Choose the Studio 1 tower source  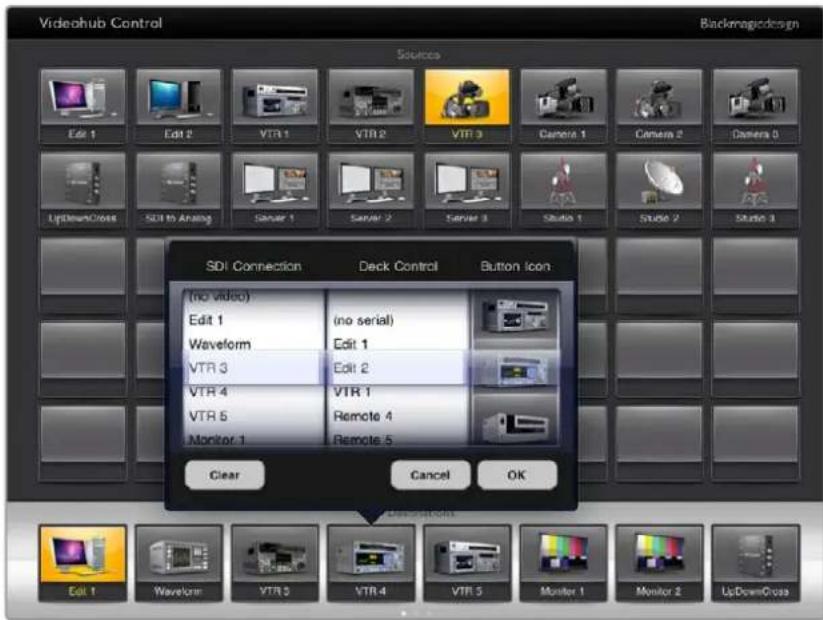[x=563, y=190]
